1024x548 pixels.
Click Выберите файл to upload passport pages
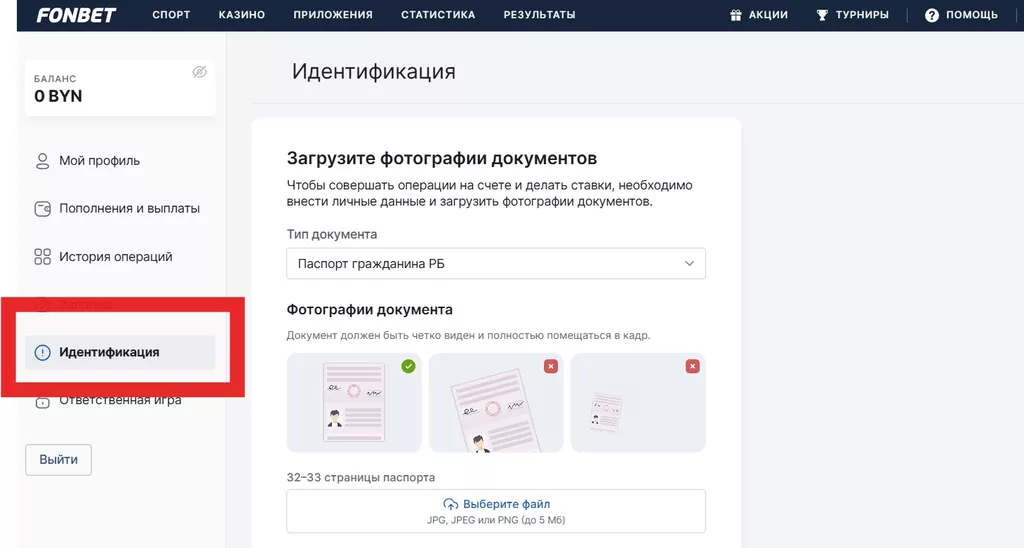pyautogui.click(x=496, y=511)
